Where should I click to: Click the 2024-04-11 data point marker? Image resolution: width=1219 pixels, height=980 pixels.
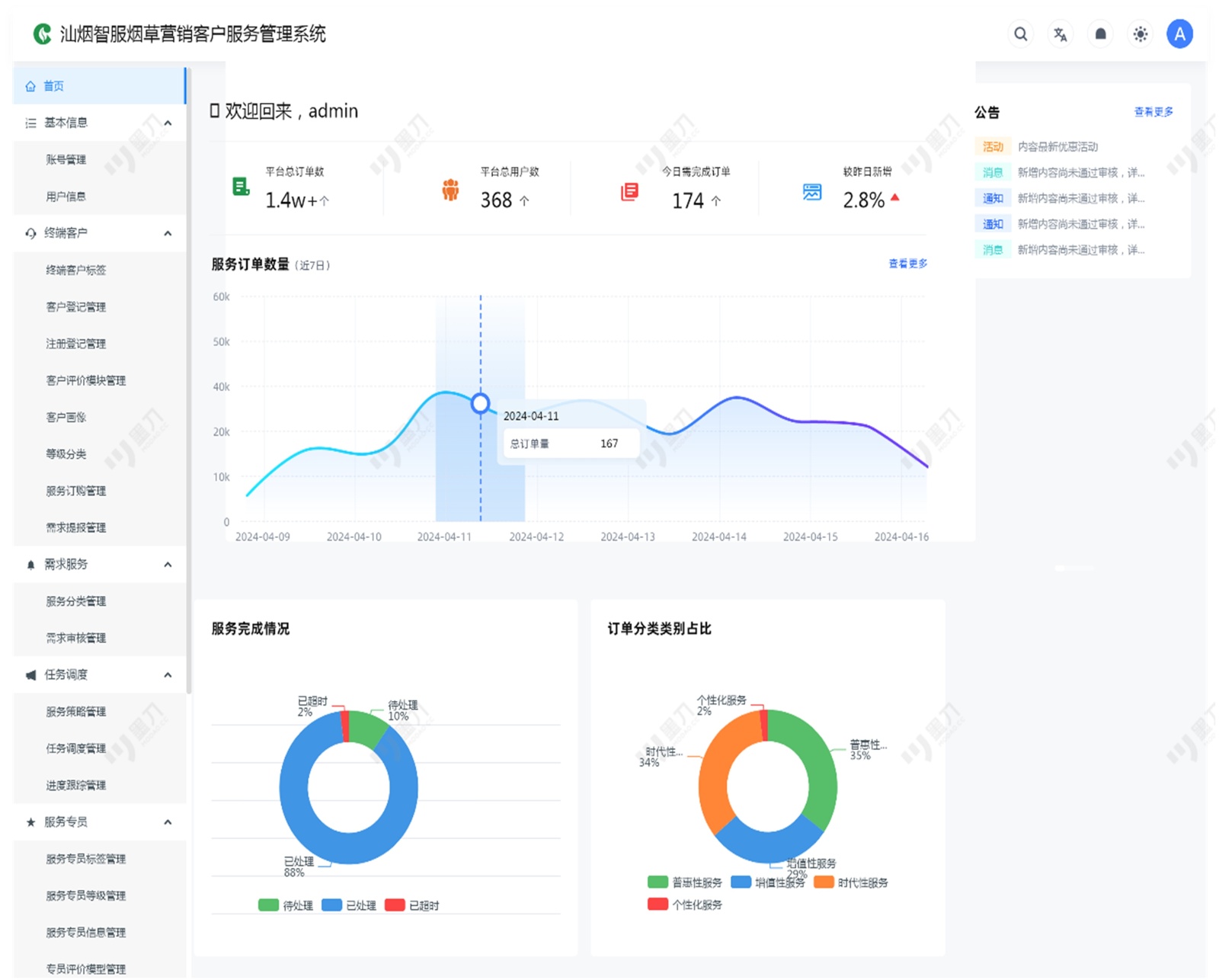click(x=480, y=403)
